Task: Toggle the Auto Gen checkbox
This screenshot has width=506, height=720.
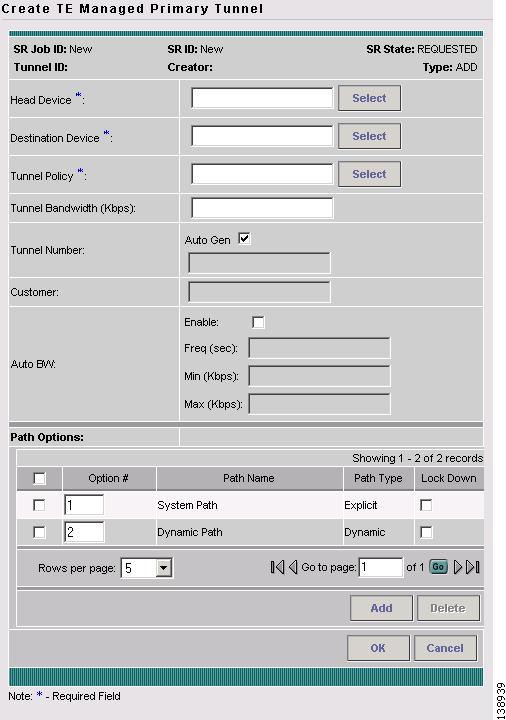Action: [244, 239]
